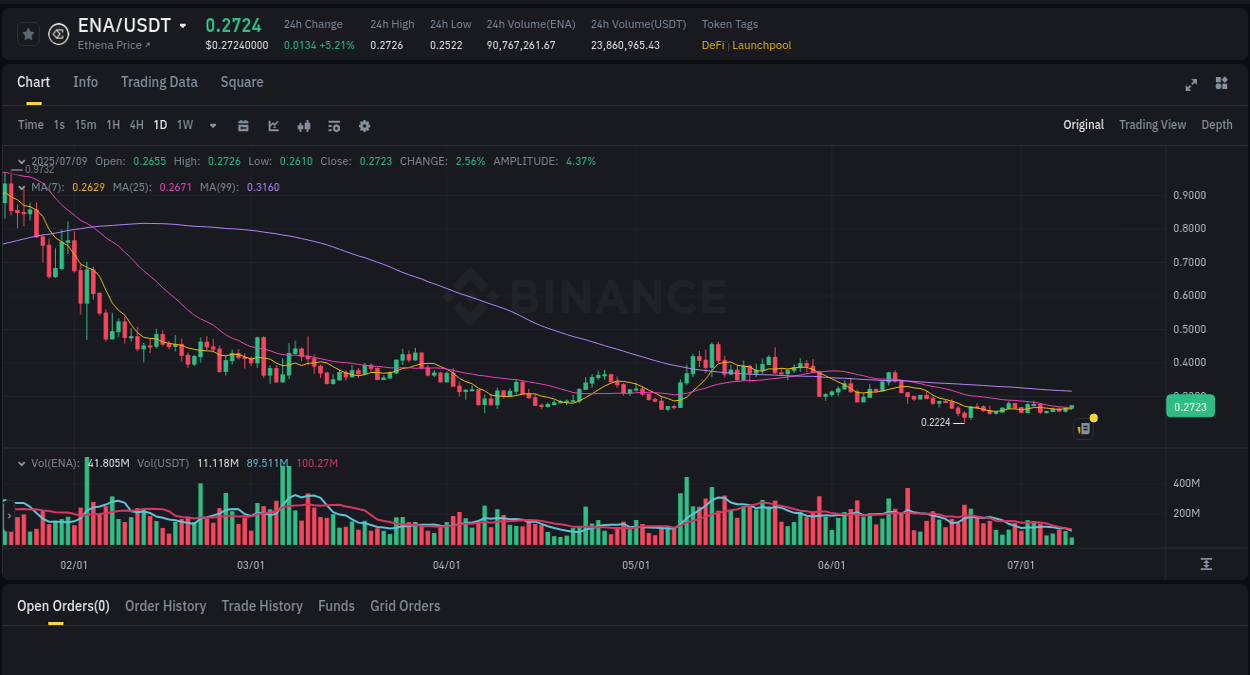Viewport: 1250px width, 675px height.
Task: Open the indicator list icon
Action: (333, 125)
